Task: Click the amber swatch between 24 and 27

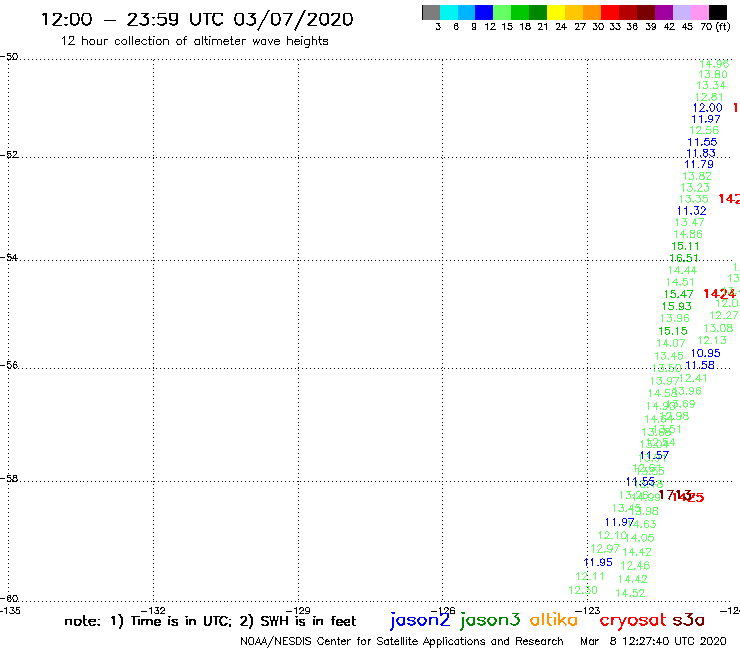Action: (574, 12)
